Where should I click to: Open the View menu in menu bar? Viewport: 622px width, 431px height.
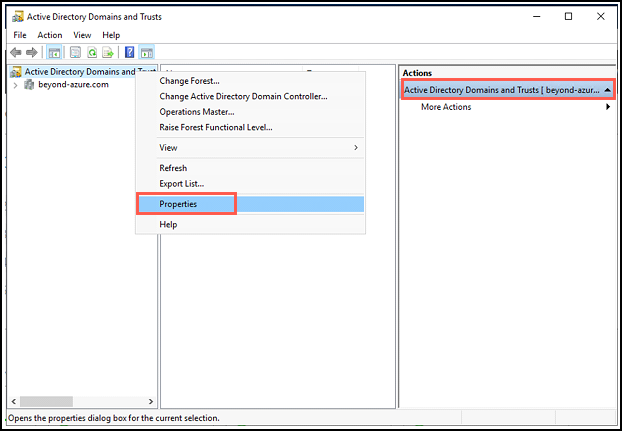pyautogui.click(x=82, y=35)
